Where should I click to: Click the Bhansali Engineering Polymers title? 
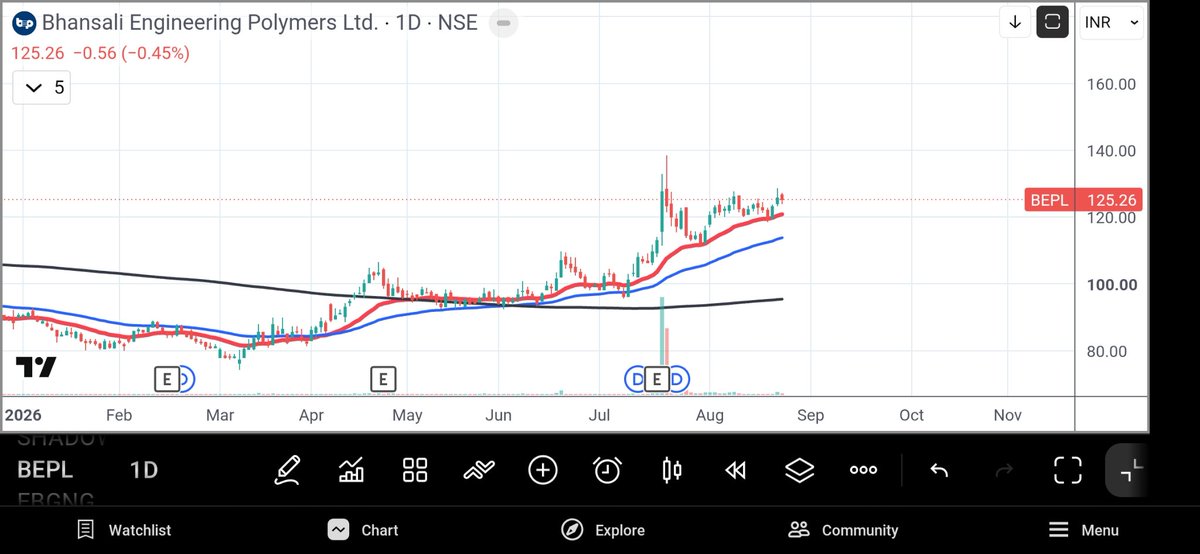(x=212, y=22)
